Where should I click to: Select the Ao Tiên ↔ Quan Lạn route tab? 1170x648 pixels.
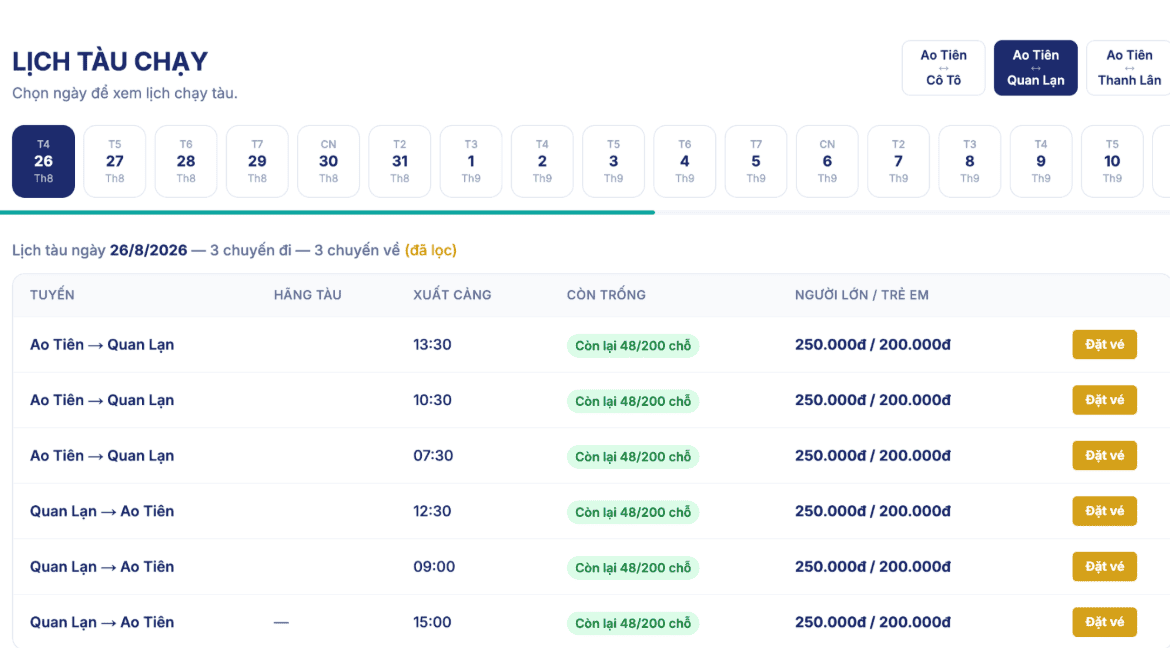(x=1035, y=68)
